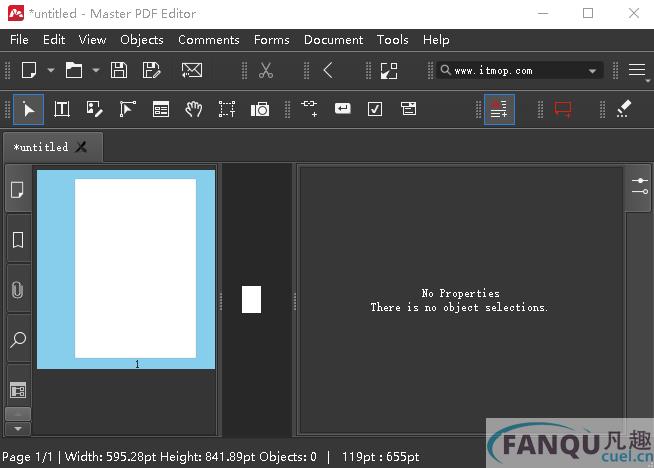
Task: Click 'Page 1/1' in status bar
Action: pos(27,457)
